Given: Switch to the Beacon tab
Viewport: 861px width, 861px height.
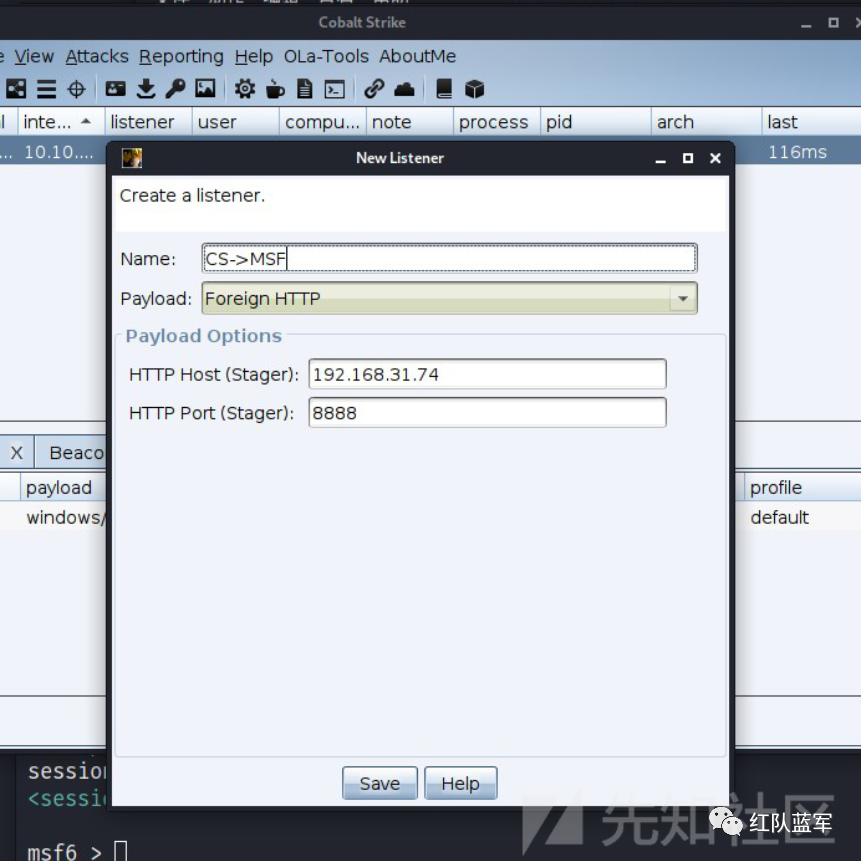Looking at the screenshot, I should [71, 452].
